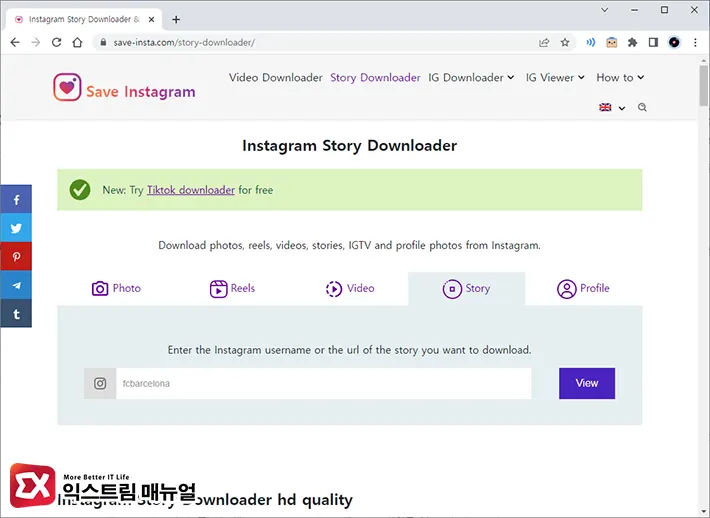The width and height of the screenshot is (710, 518).
Task: Select the Instagram Story Downloader browser tab
Action: (x=85, y=19)
